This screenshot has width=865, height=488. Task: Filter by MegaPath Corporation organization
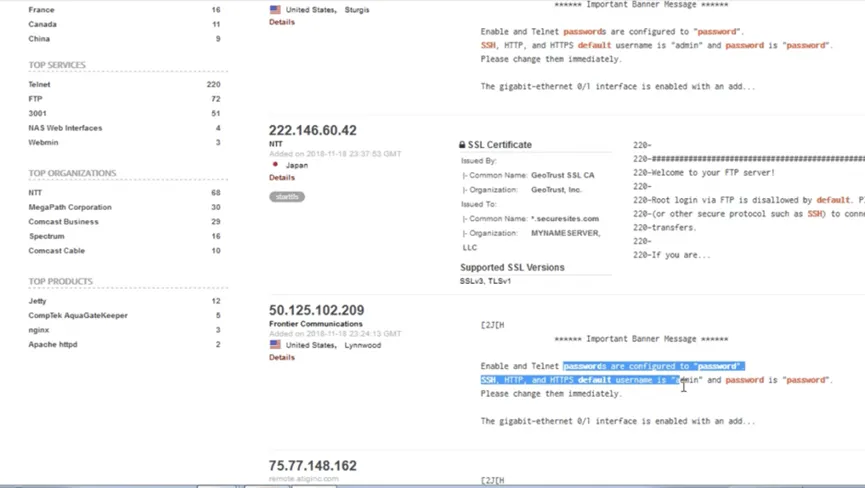[70, 207]
